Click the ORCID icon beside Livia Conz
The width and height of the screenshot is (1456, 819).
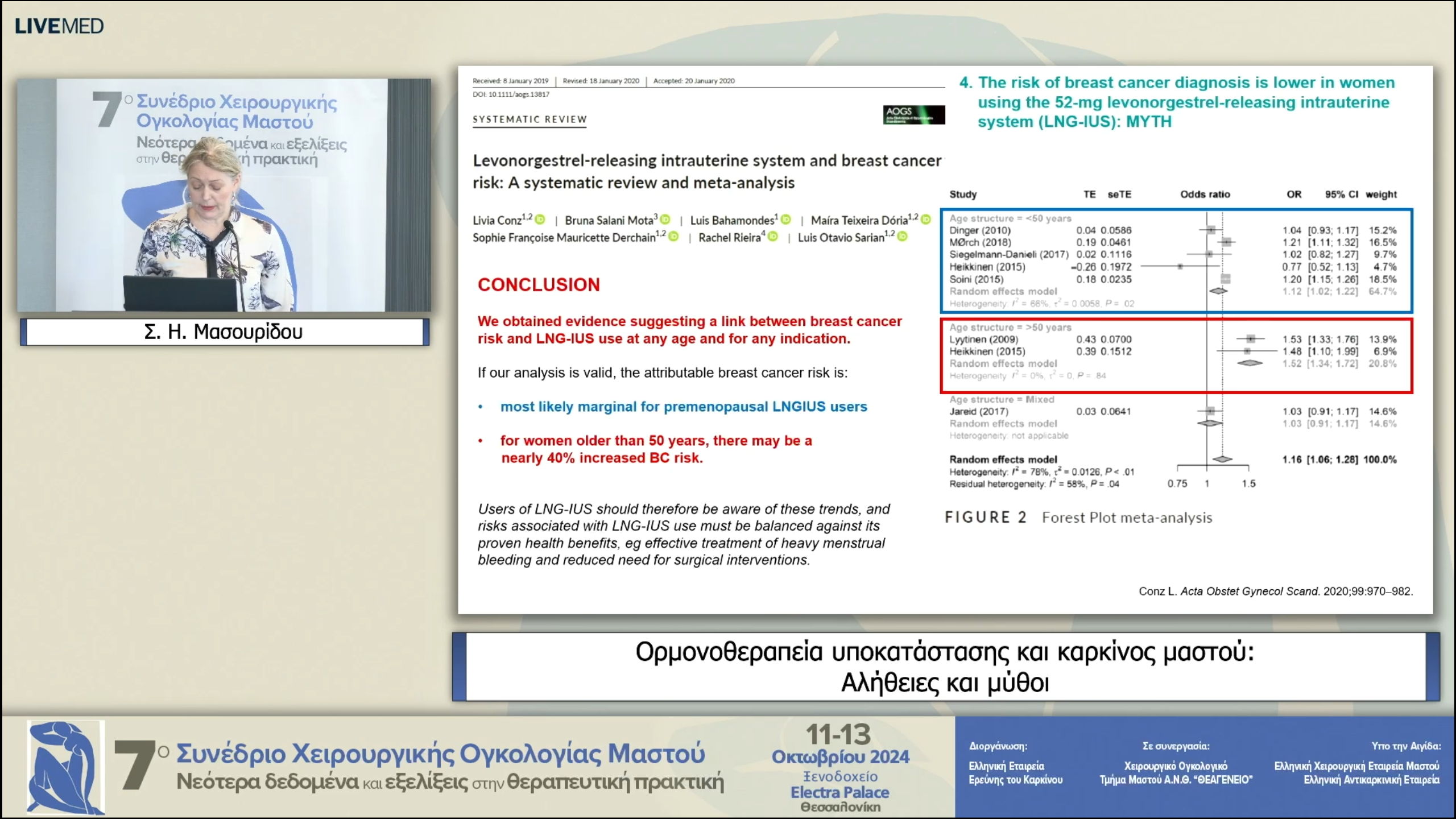[540, 220]
